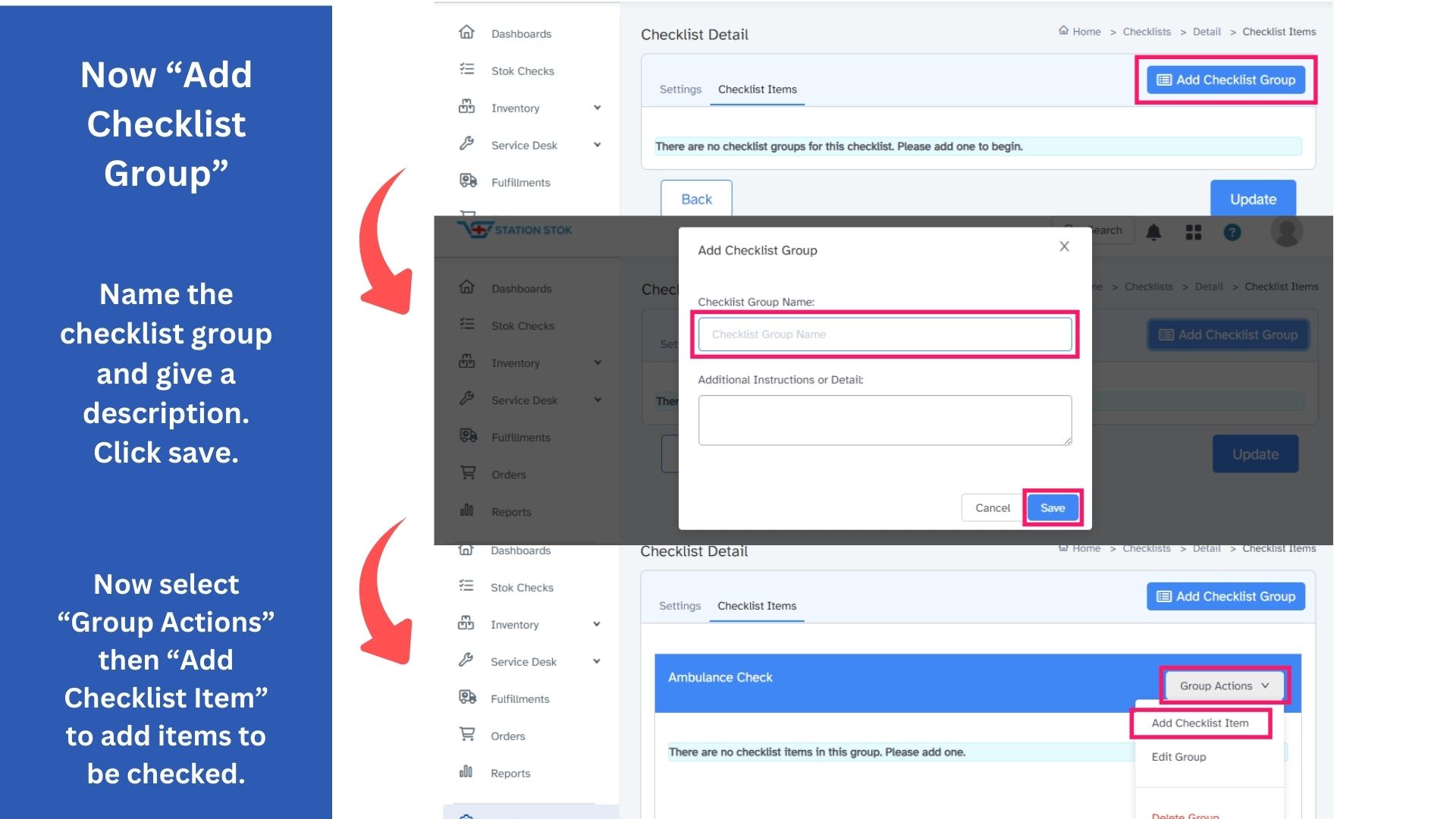This screenshot has height=819, width=1456.
Task: Open the apps grid icon
Action: pyautogui.click(x=1194, y=232)
